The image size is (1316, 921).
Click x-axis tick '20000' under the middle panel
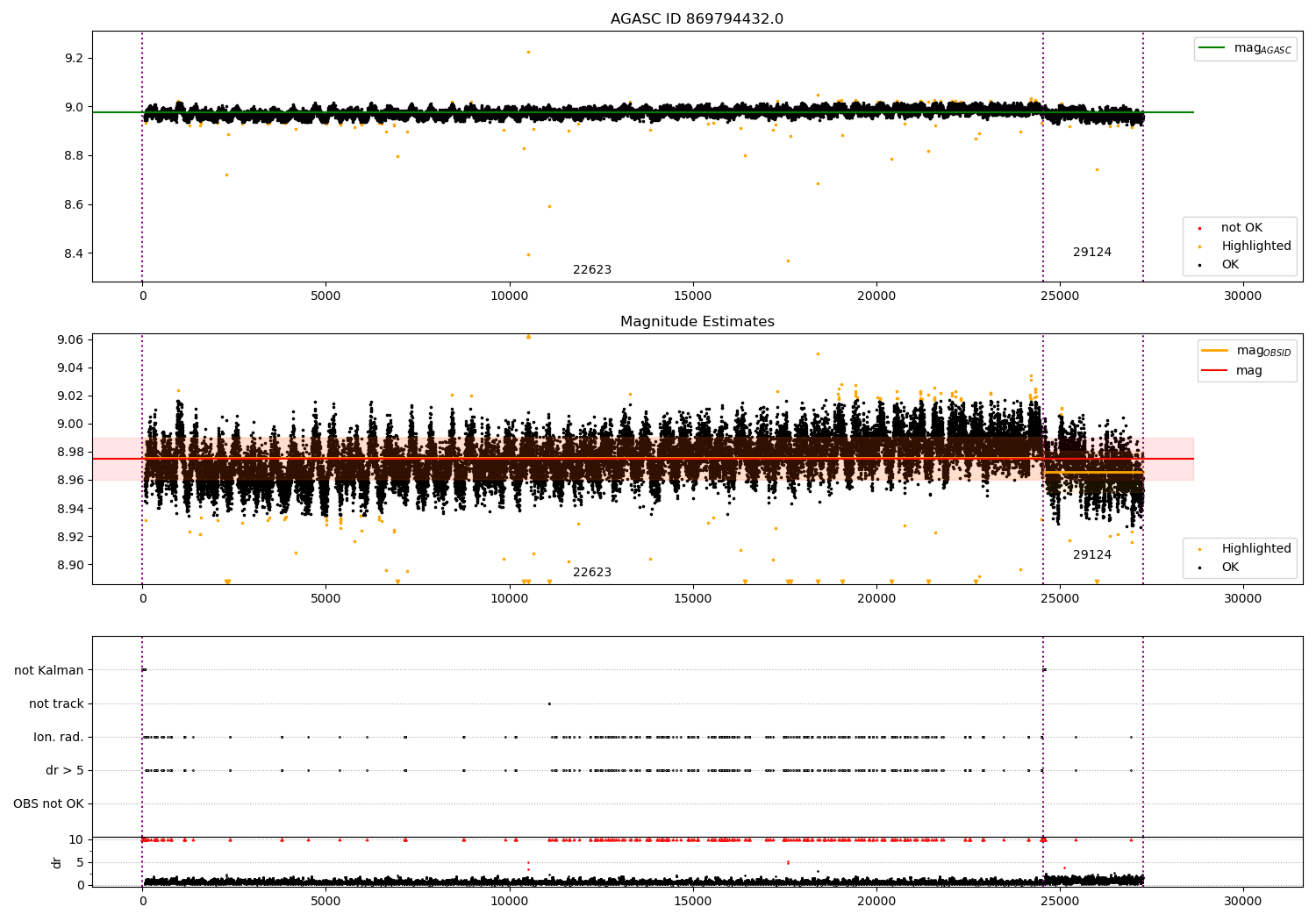coord(876,599)
